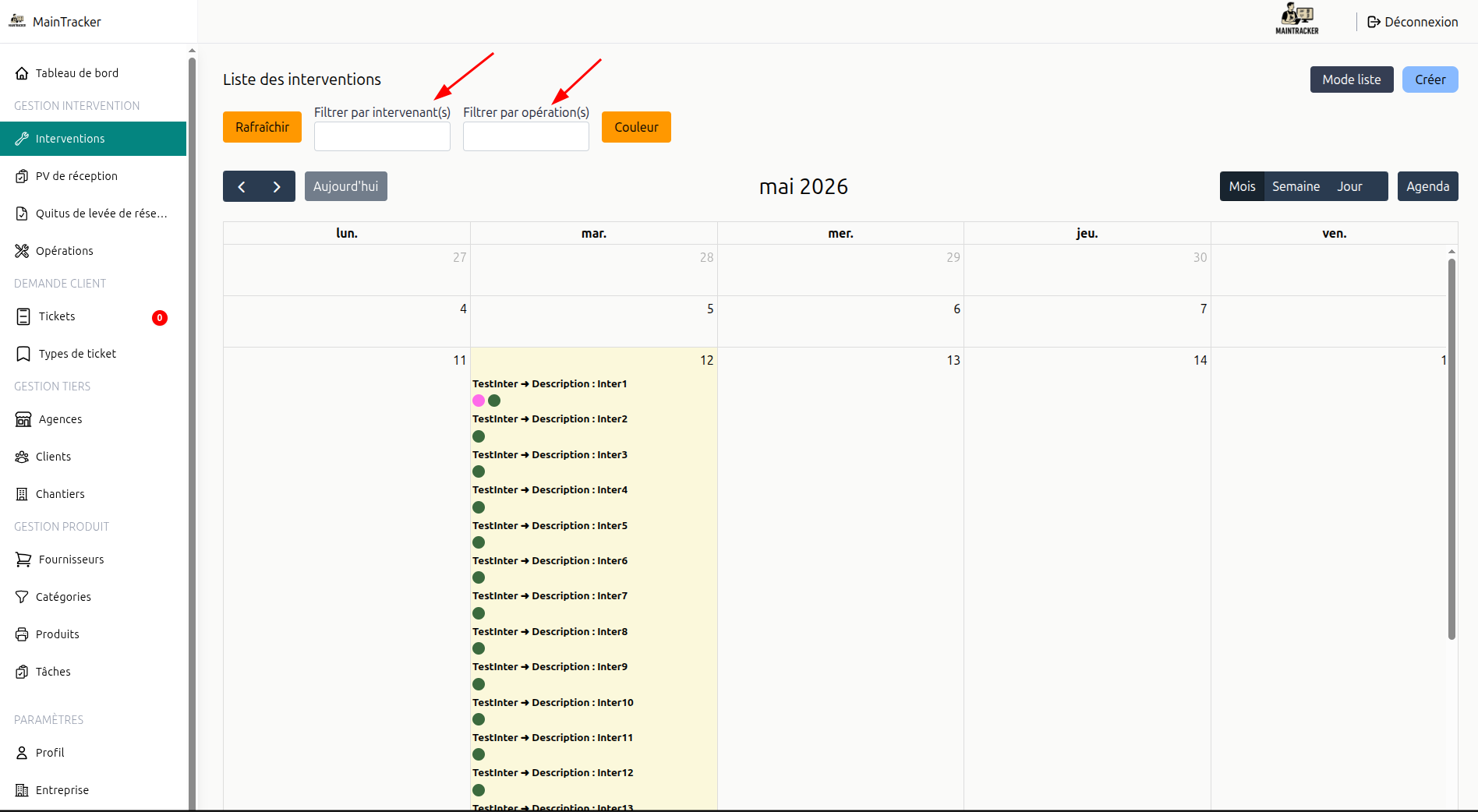This screenshot has width=1478, height=812.
Task: Click the Opérations tools icon
Action: 22,251
